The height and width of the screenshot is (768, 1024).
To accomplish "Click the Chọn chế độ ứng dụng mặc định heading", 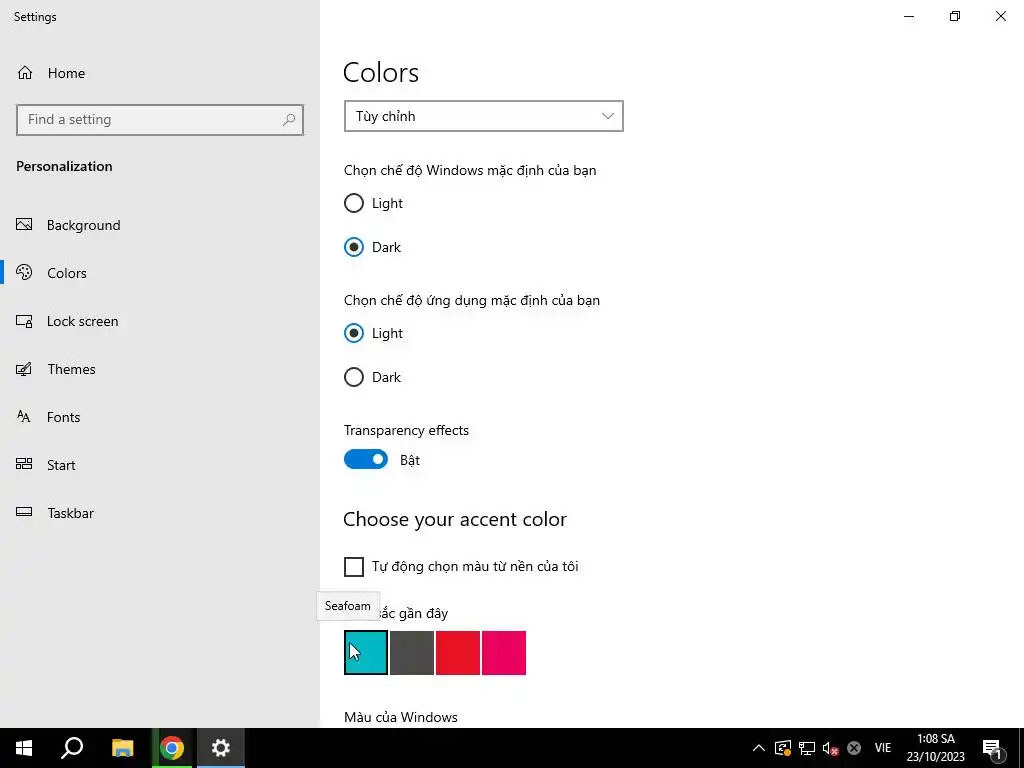I will pos(472,300).
